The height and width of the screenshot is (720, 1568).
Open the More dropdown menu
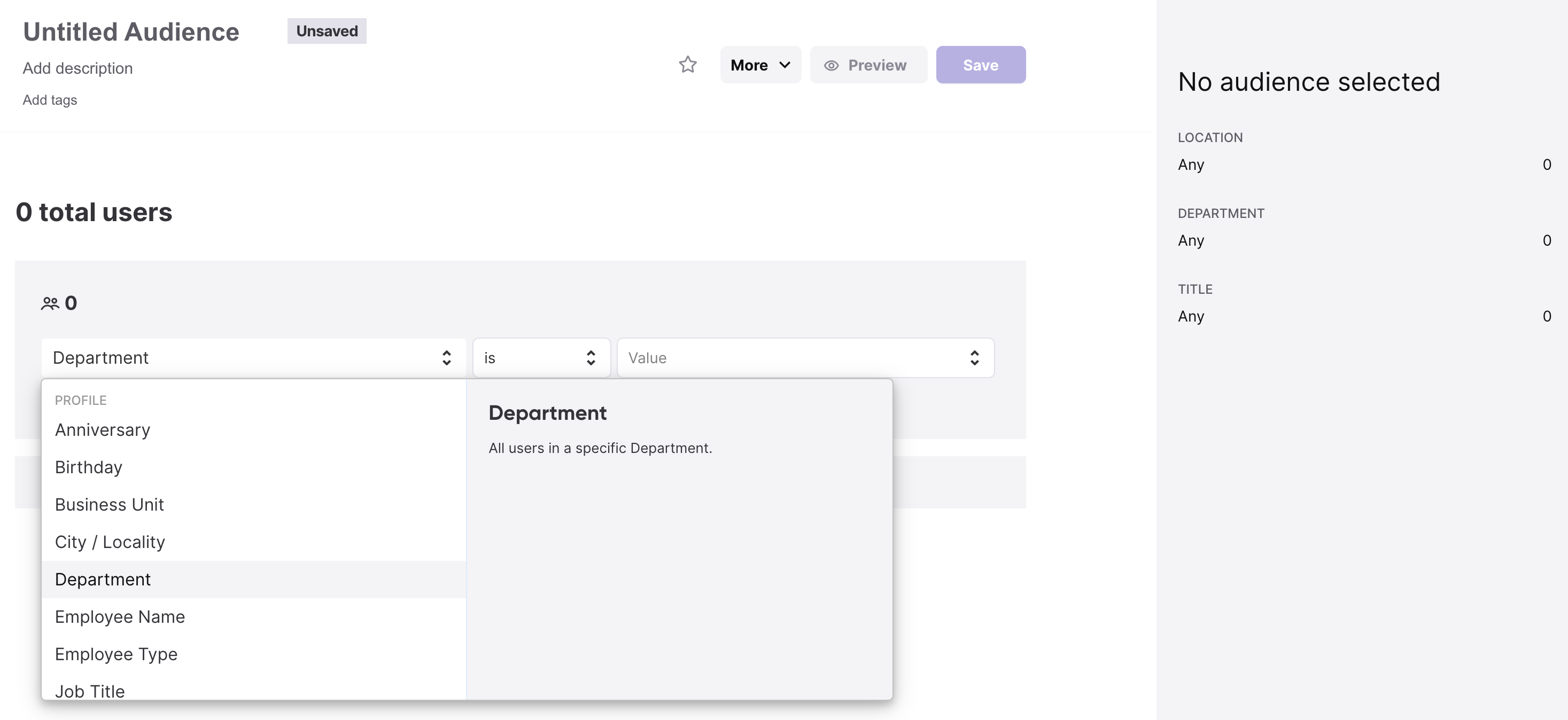pyautogui.click(x=760, y=65)
